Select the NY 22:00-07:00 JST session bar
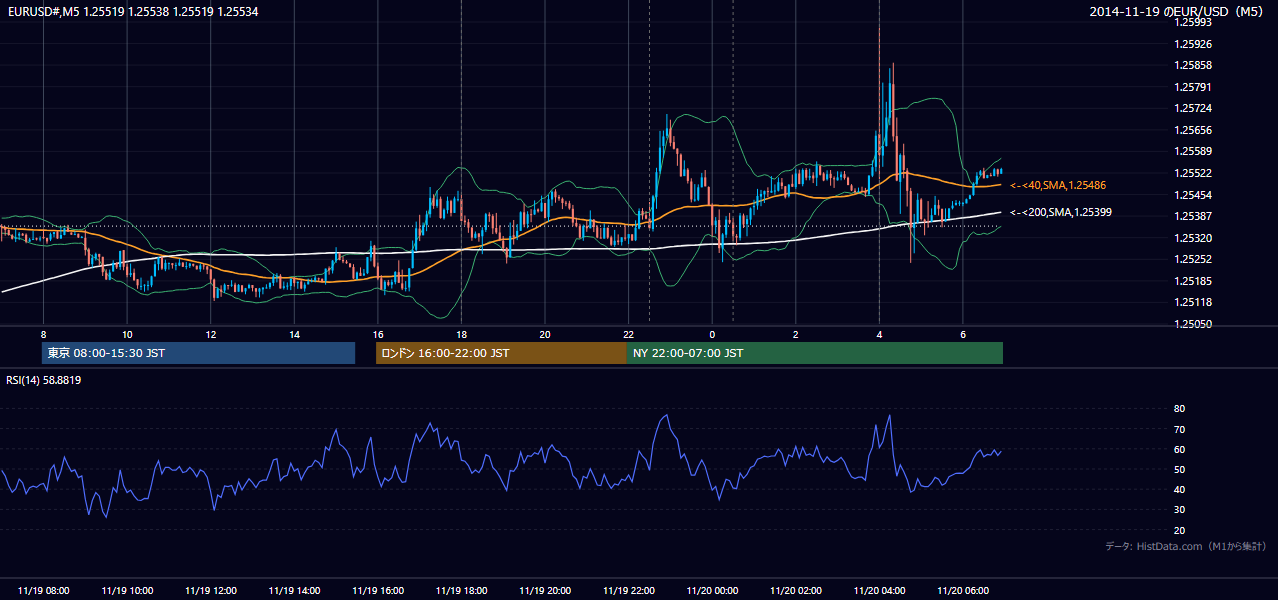The image size is (1278, 600). point(815,353)
